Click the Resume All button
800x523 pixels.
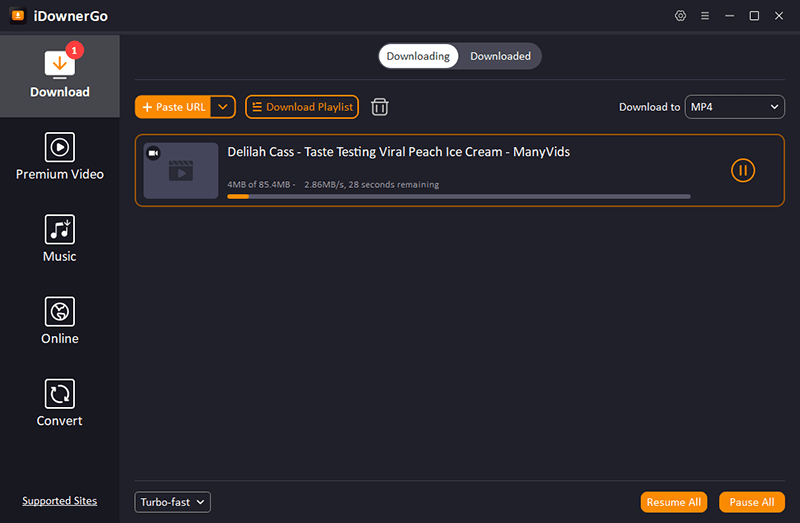[673, 502]
